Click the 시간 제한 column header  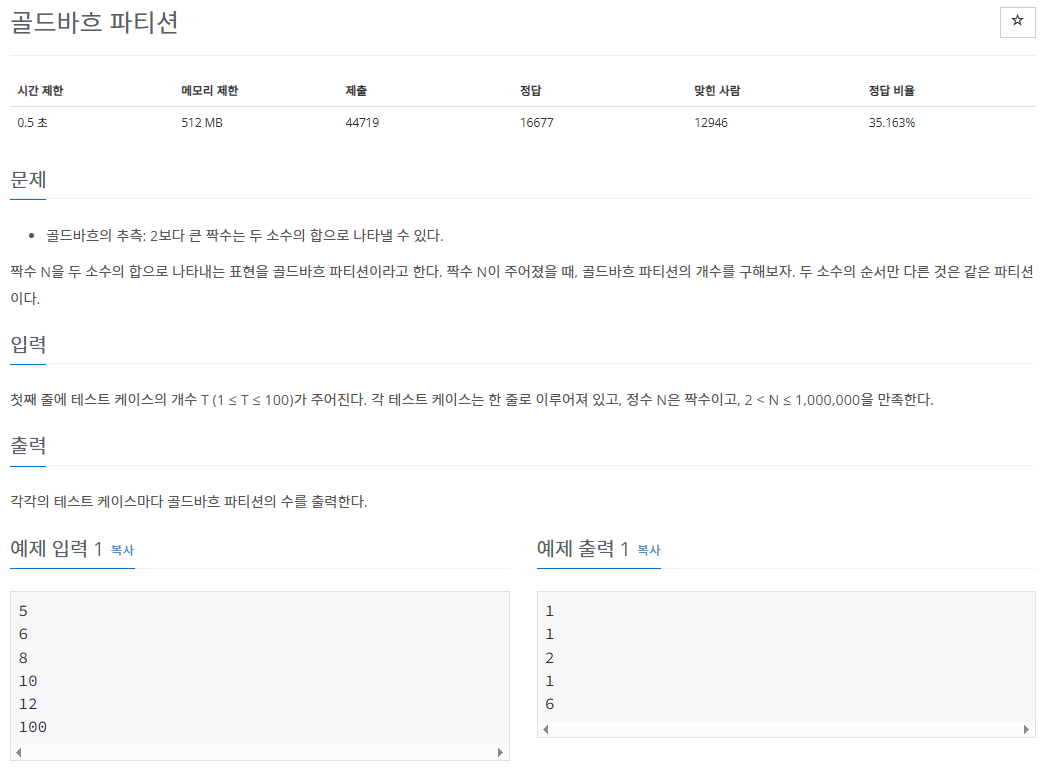point(40,91)
